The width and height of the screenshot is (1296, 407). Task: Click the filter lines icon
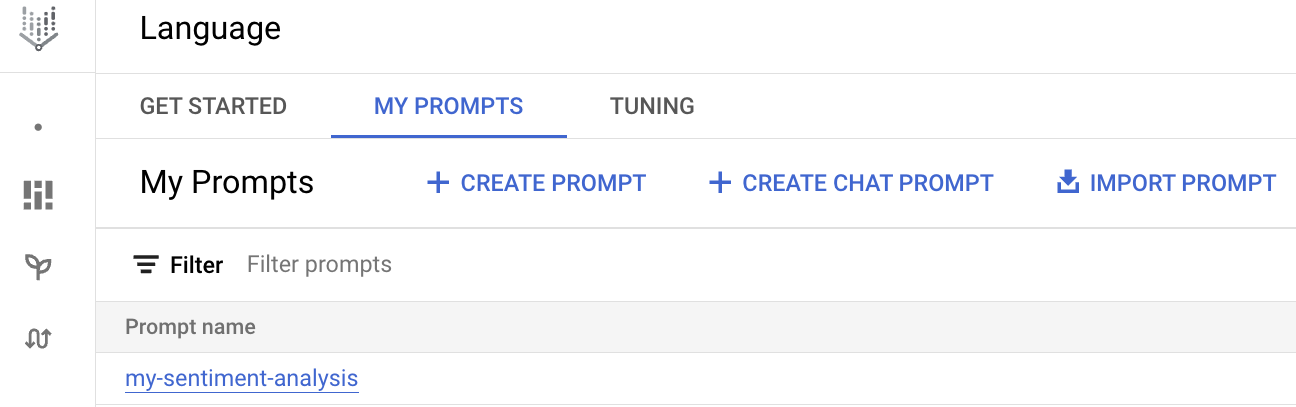(x=146, y=265)
